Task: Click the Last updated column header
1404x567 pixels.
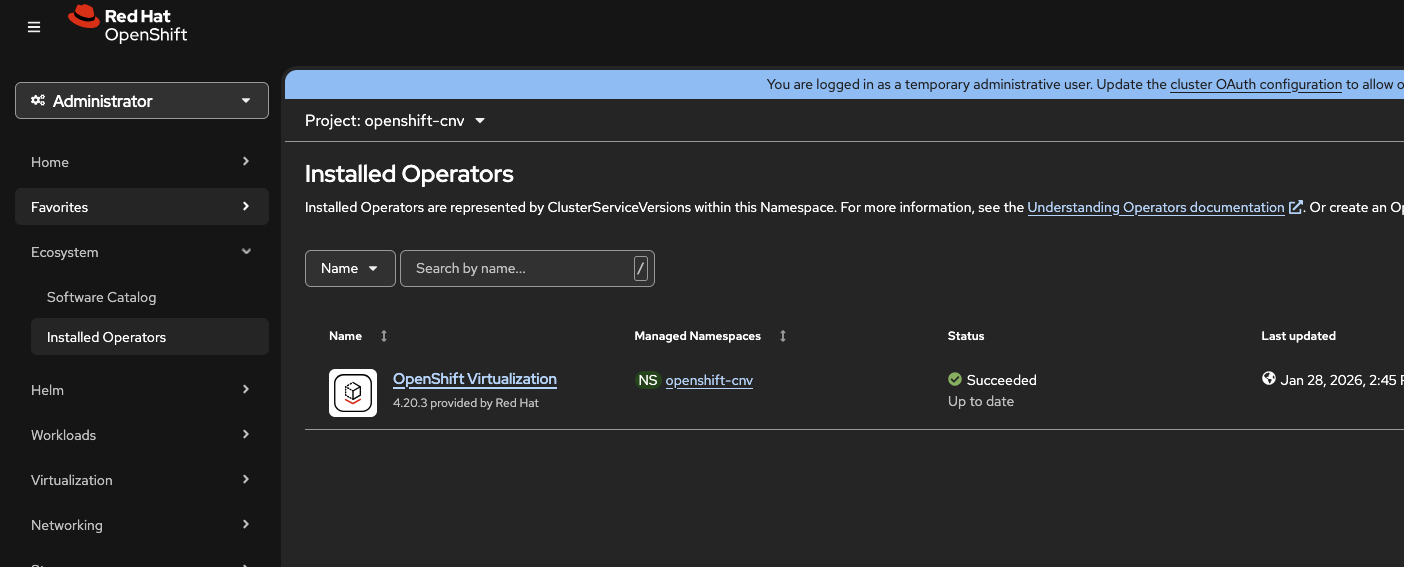Action: (x=1298, y=336)
